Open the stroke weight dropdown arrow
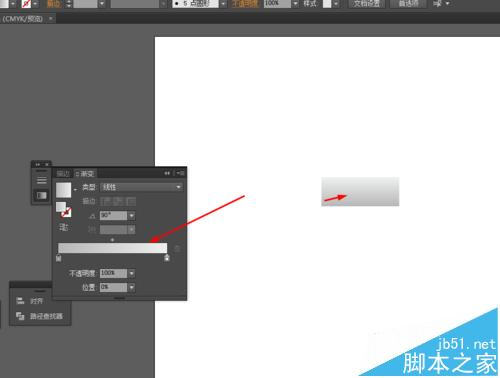 click(102, 4)
